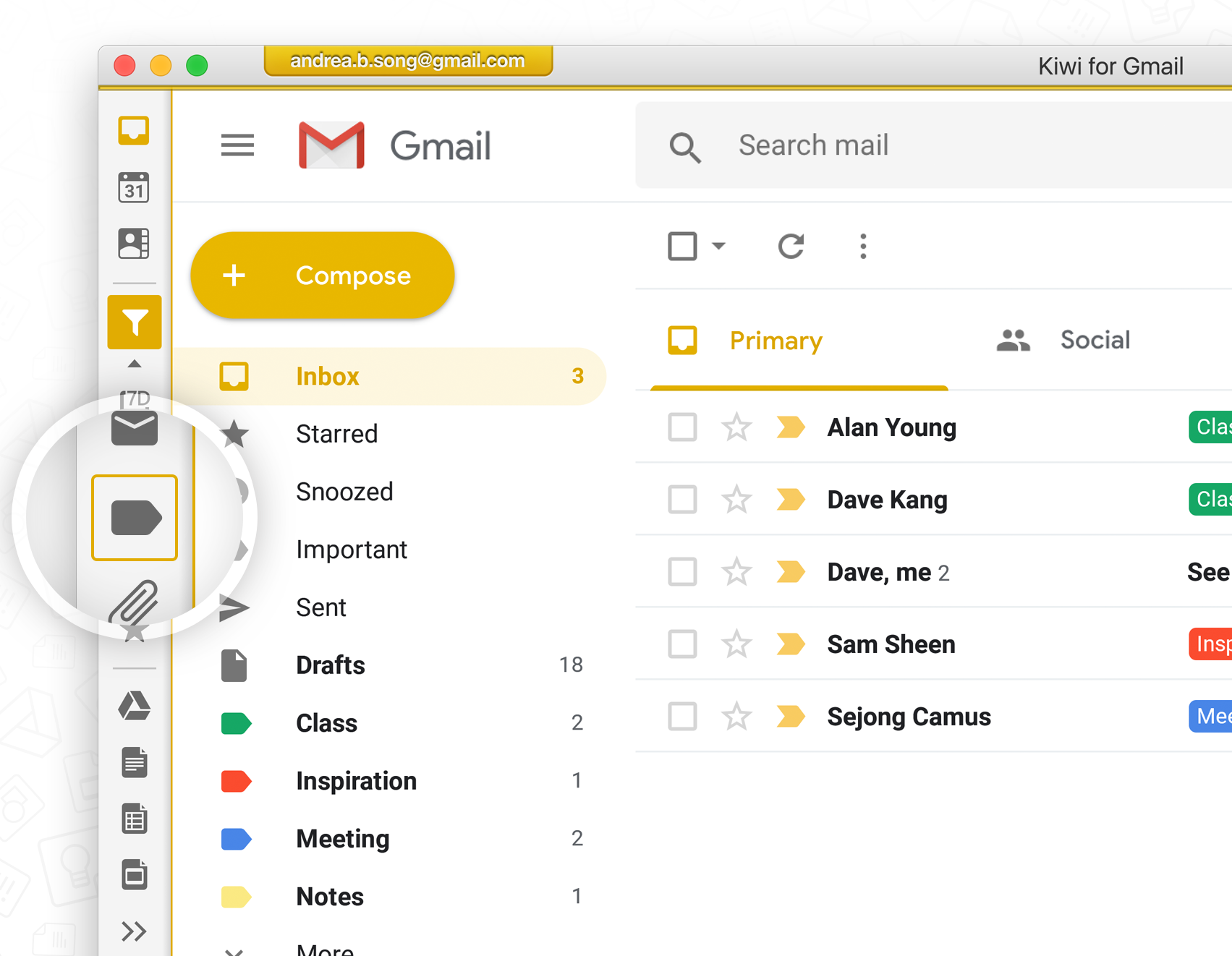
Task: Select the label tag filter icon
Action: click(135, 518)
